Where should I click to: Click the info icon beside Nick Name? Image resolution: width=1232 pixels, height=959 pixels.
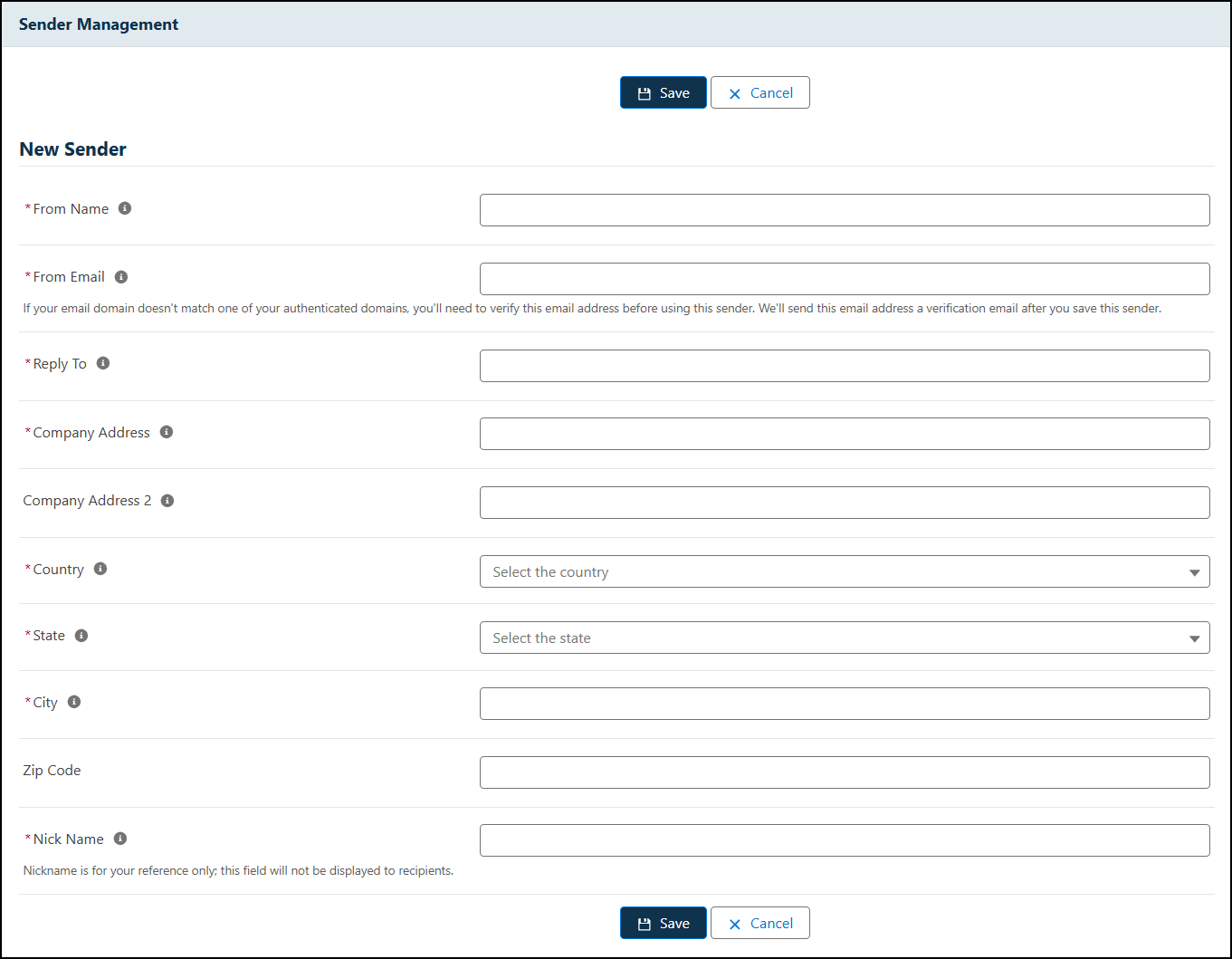click(119, 838)
